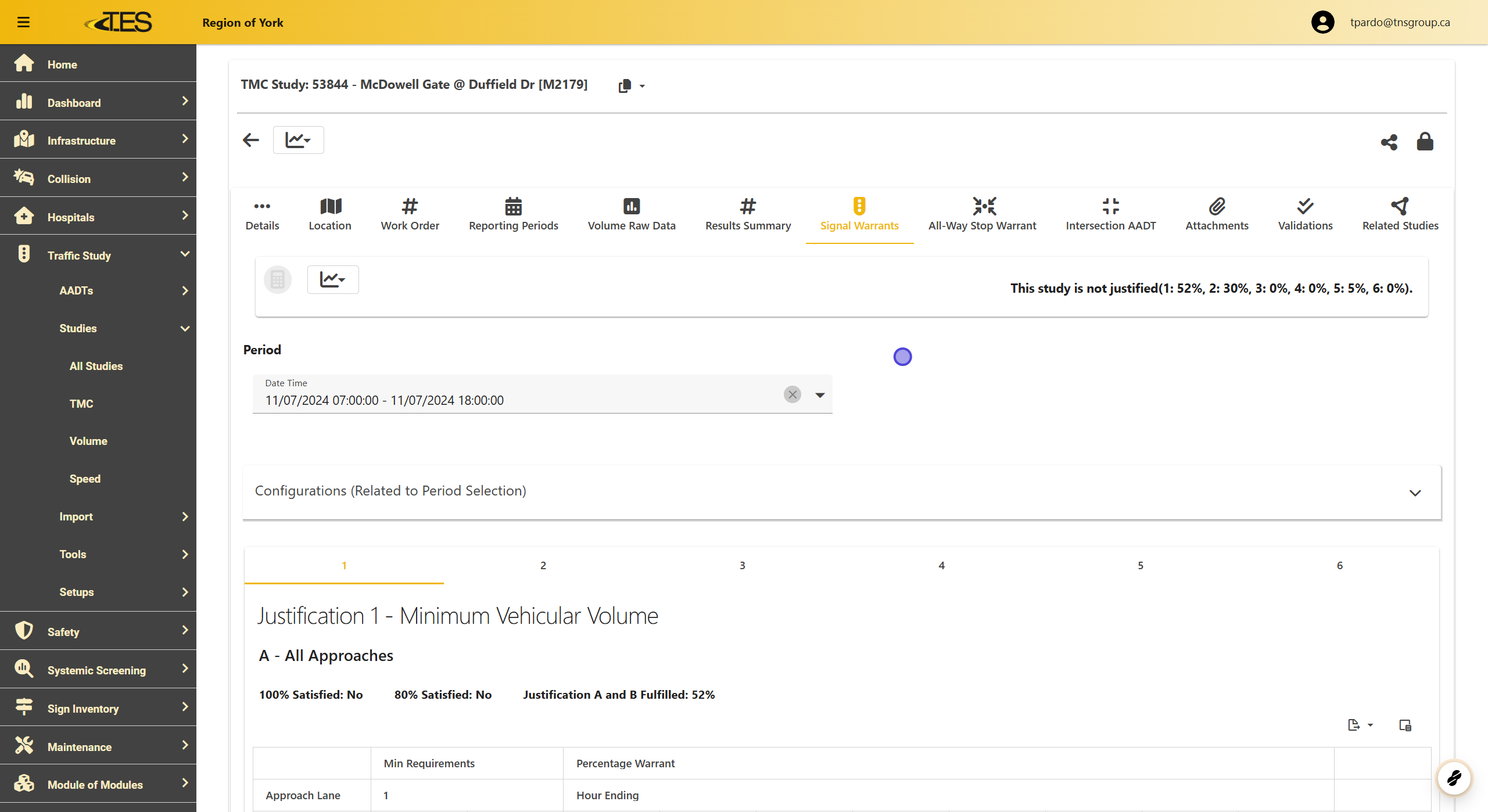Open the Results Summary tab
1488x812 pixels.
point(748,214)
